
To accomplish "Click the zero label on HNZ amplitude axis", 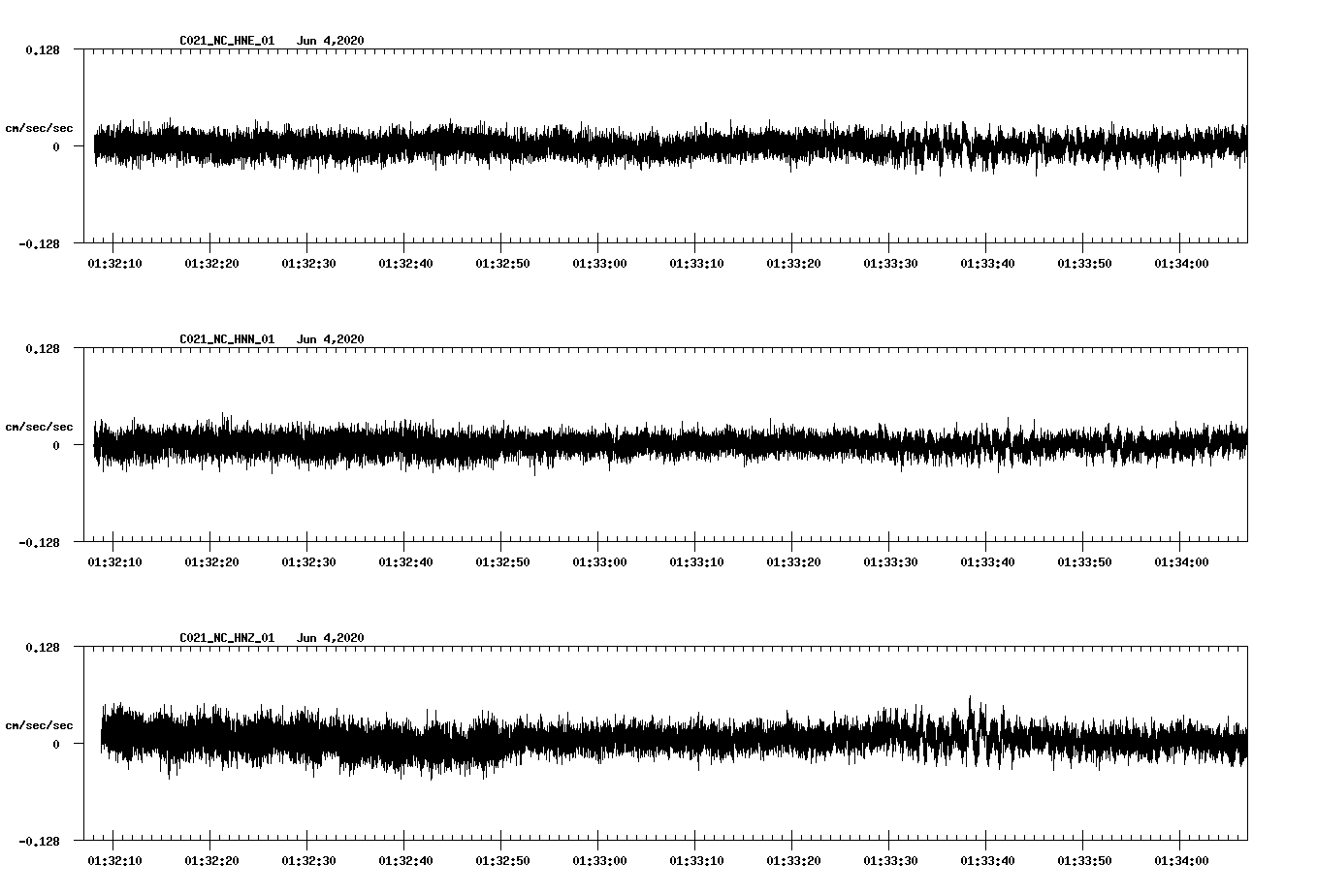I will tap(56, 744).
